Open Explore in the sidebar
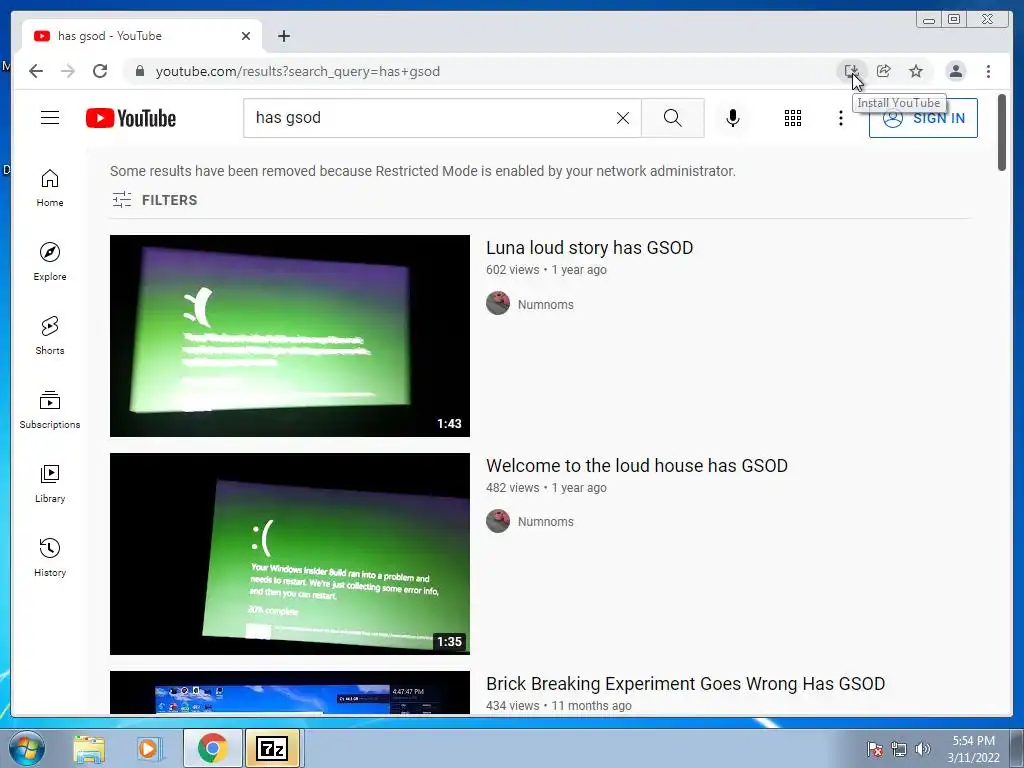Image resolution: width=1024 pixels, height=768 pixels. click(50, 262)
